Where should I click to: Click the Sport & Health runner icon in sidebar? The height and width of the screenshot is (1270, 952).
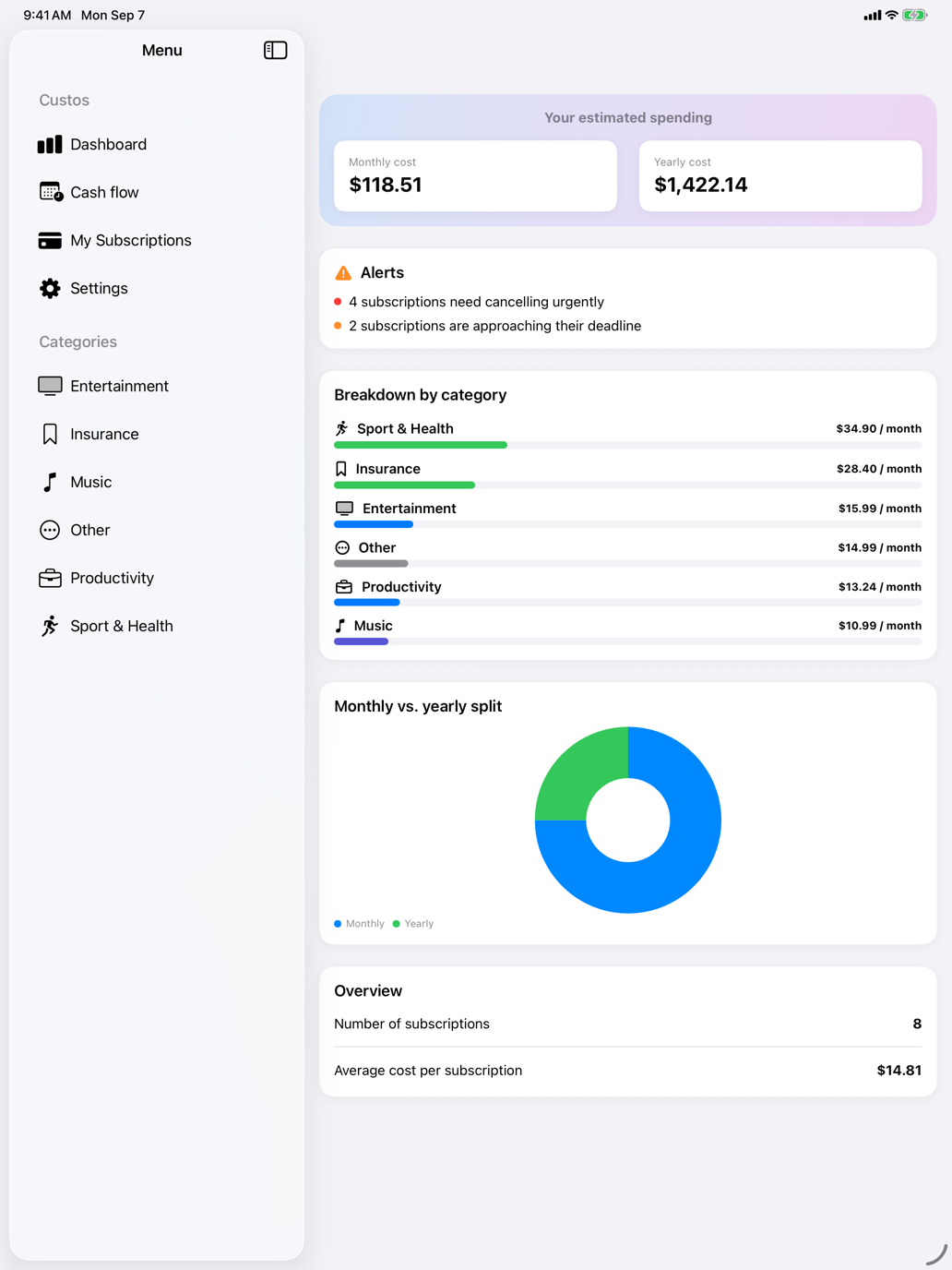[50, 626]
